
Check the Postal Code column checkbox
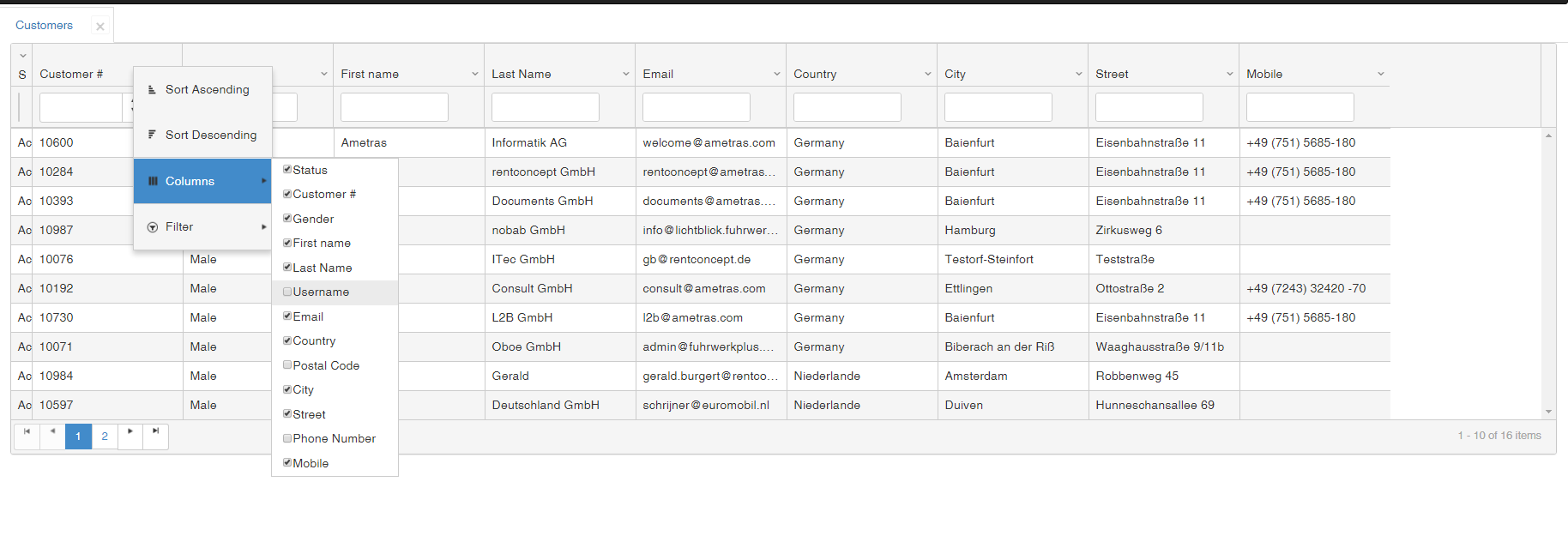click(287, 364)
